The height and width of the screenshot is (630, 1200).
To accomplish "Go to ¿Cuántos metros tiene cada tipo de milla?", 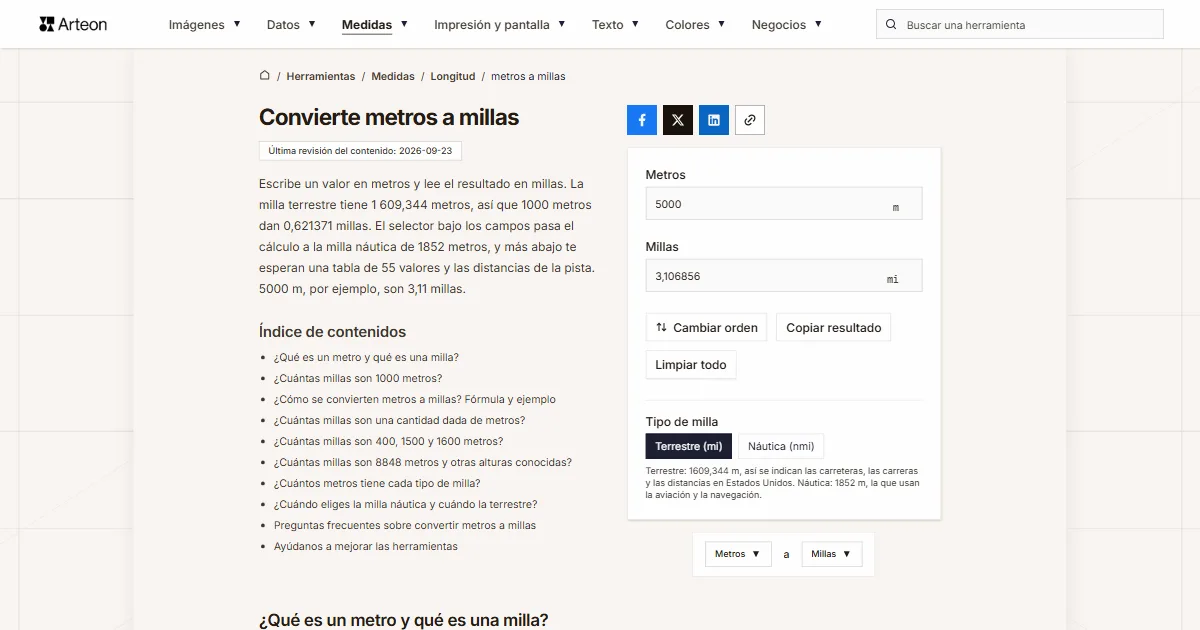I will 377,483.
